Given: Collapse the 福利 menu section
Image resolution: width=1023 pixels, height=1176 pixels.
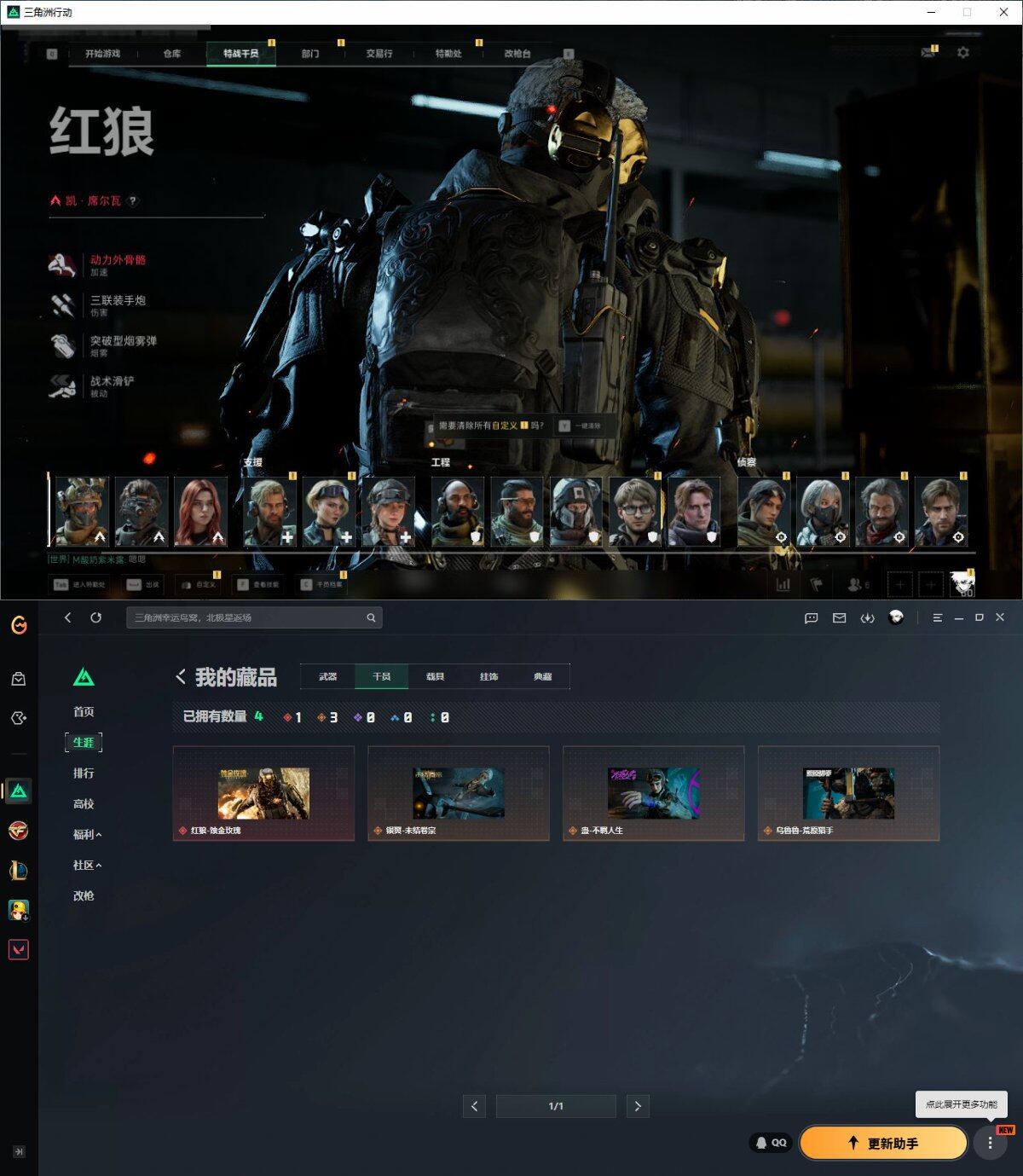Looking at the screenshot, I should pos(87,835).
